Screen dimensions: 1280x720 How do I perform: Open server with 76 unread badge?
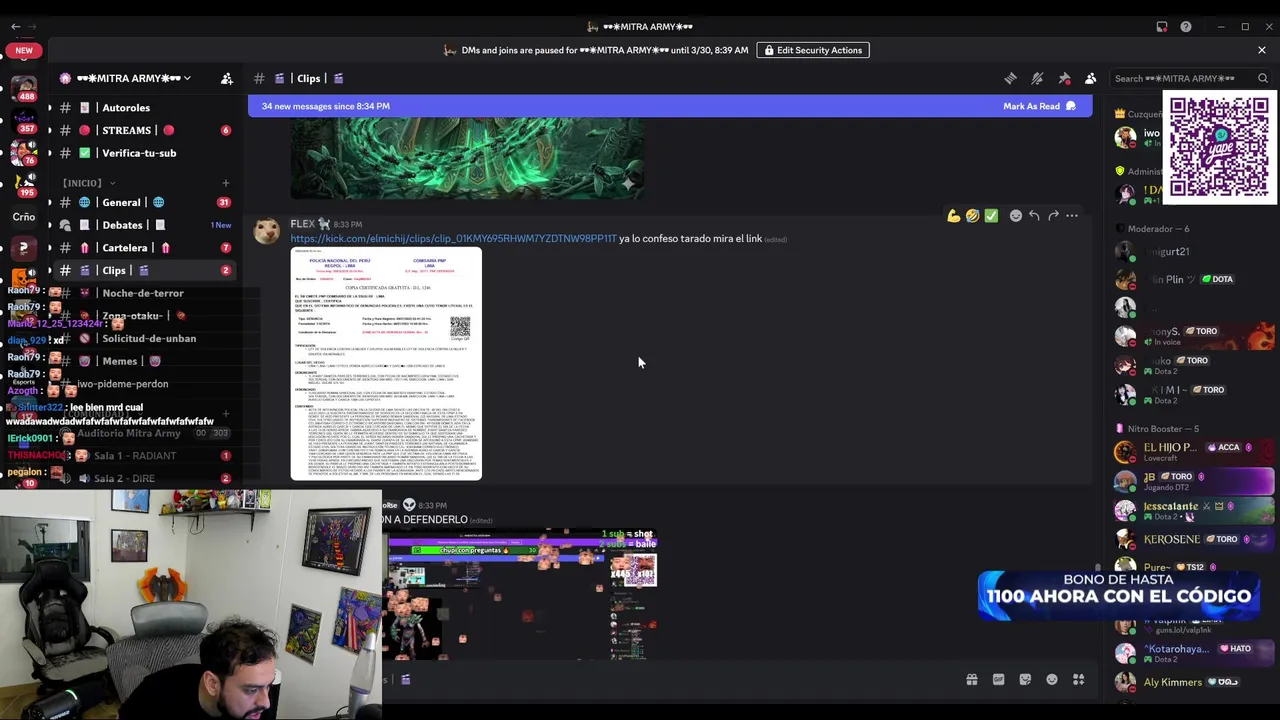24,154
